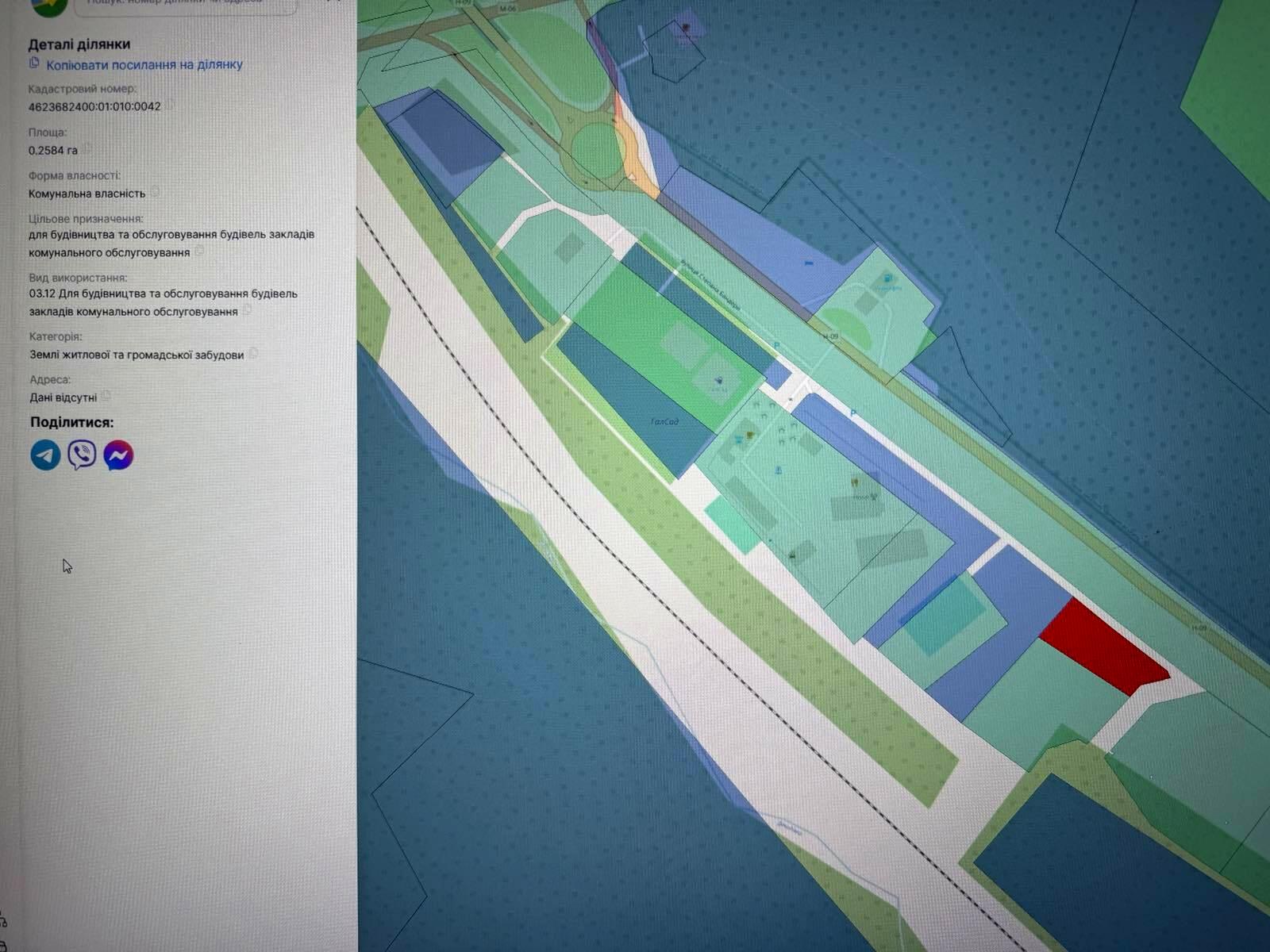This screenshot has height=952, width=1270.
Task: Copy the 03.12 usage type text
Action: [x=247, y=310]
